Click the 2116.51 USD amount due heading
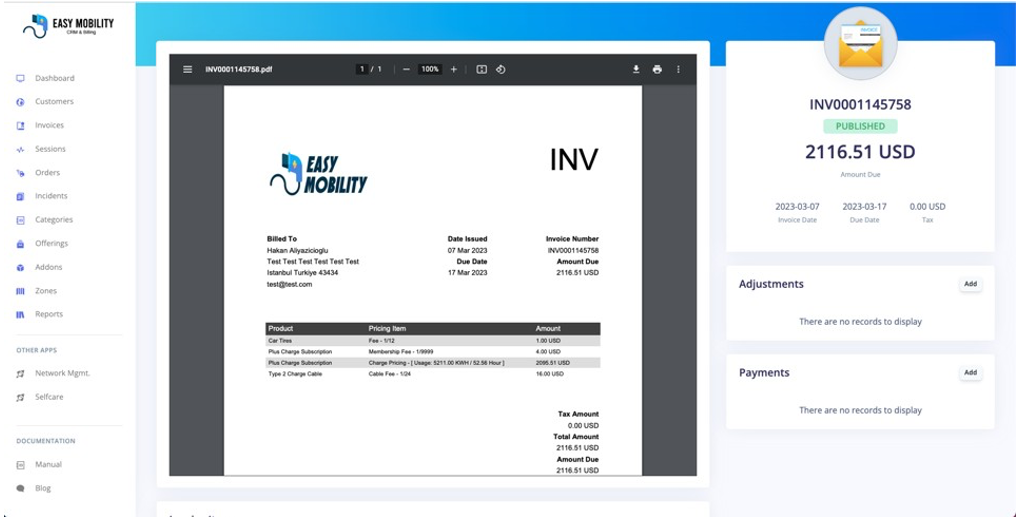1017x517 pixels. coord(860,152)
